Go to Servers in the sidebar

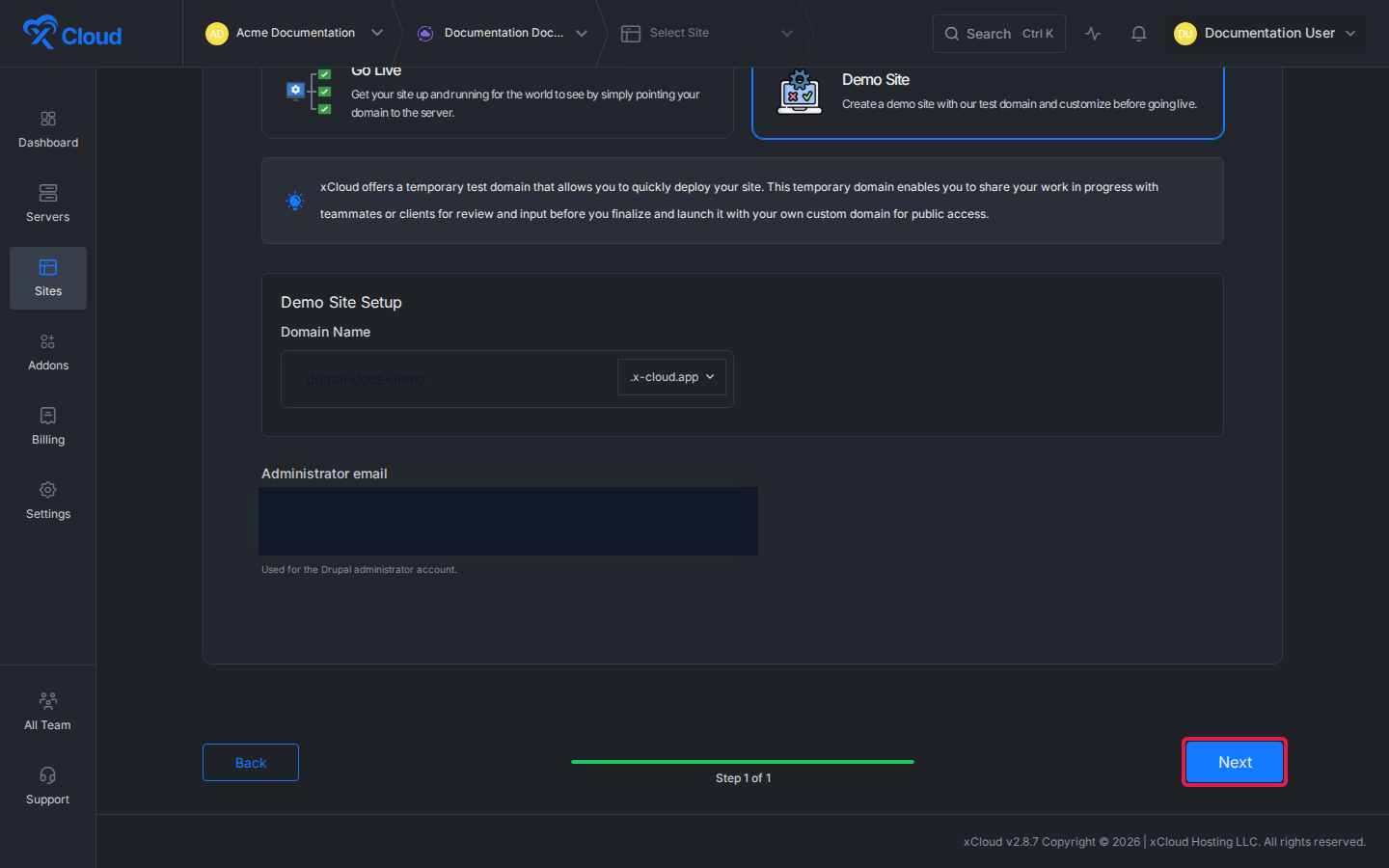[48, 203]
